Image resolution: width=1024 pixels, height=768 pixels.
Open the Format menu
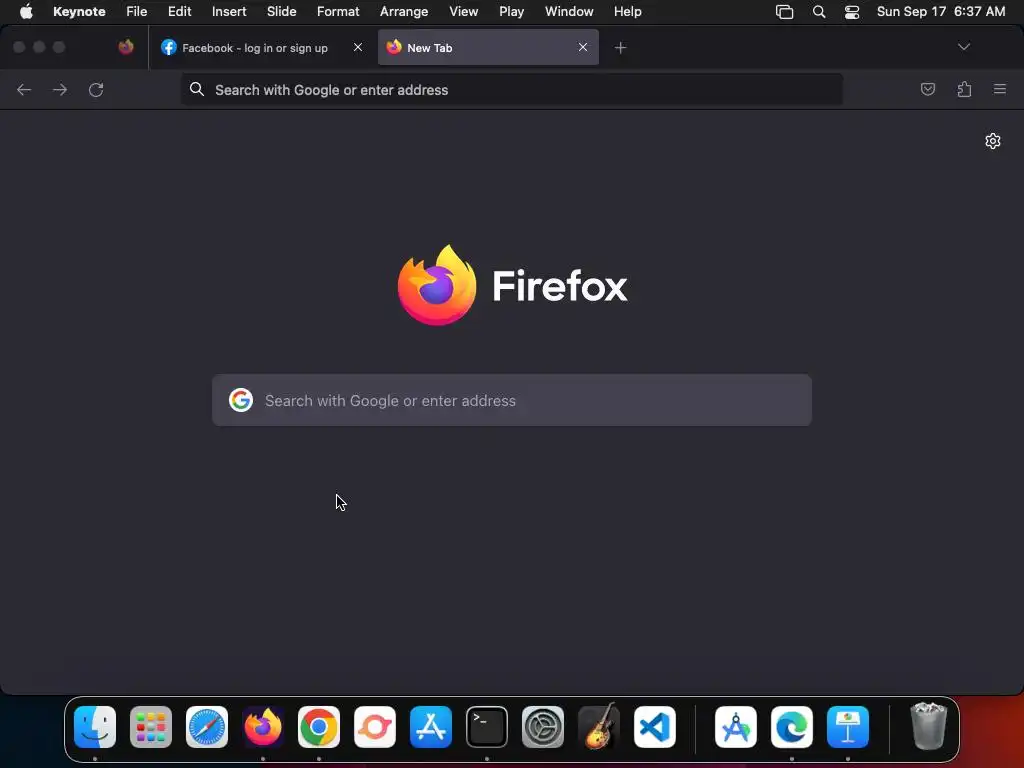click(x=338, y=12)
